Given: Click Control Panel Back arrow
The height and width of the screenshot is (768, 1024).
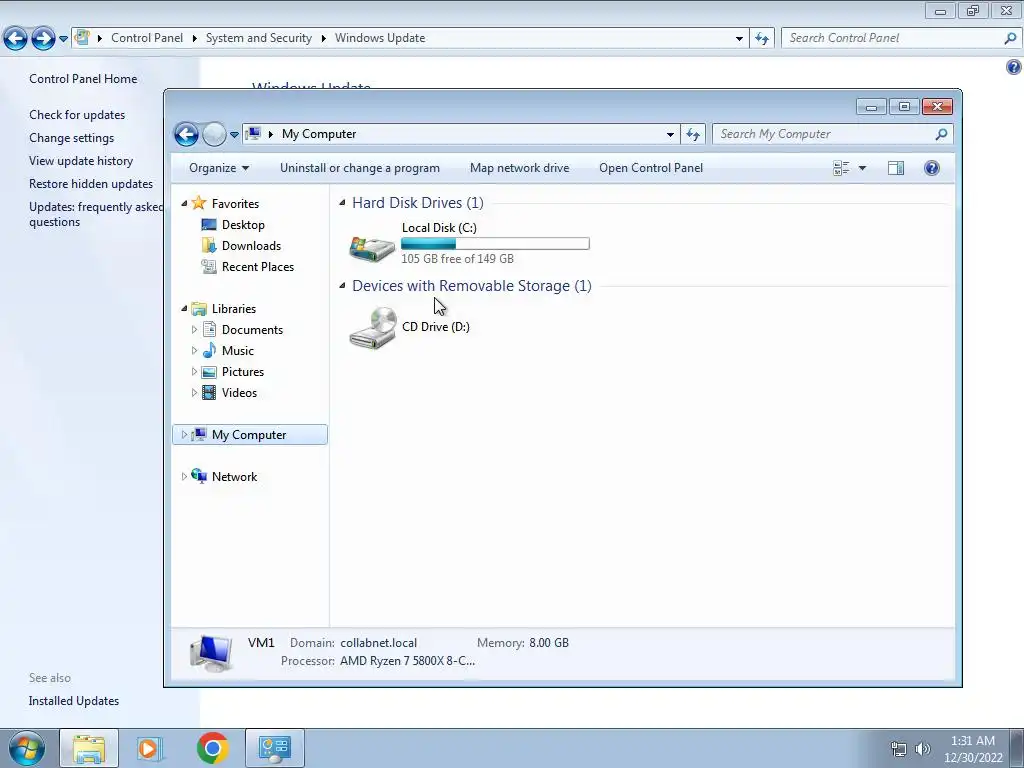Looking at the screenshot, I should click(x=16, y=39).
